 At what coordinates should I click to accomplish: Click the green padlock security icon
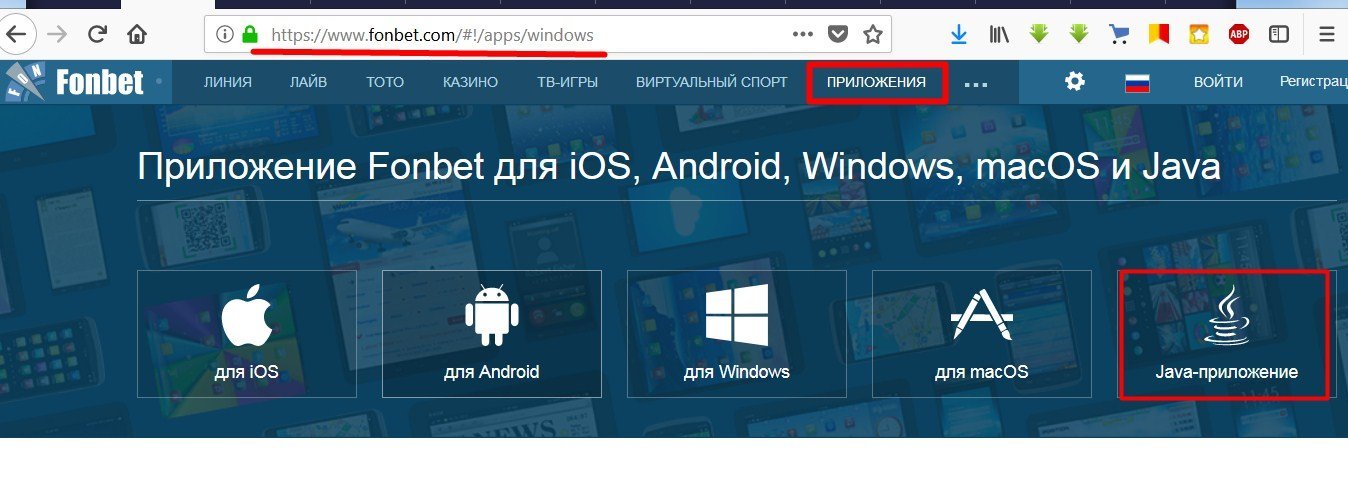250,35
